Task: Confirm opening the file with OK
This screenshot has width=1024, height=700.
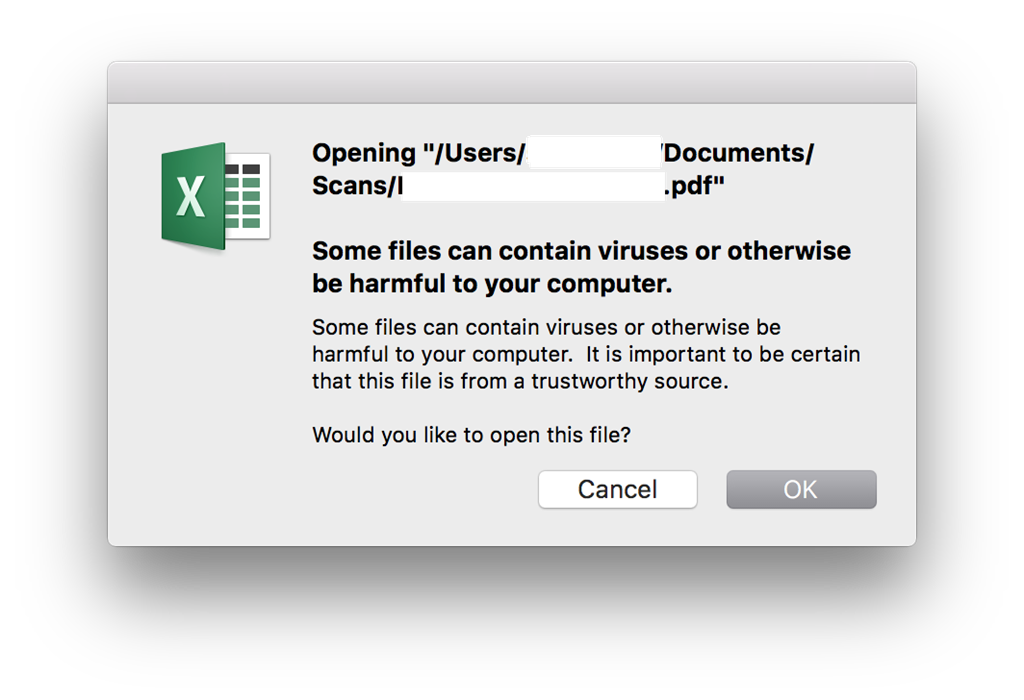Action: point(801,489)
